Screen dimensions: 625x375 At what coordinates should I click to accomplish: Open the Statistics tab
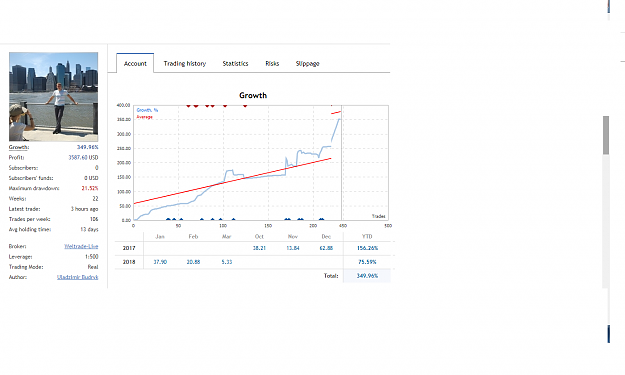[235, 63]
